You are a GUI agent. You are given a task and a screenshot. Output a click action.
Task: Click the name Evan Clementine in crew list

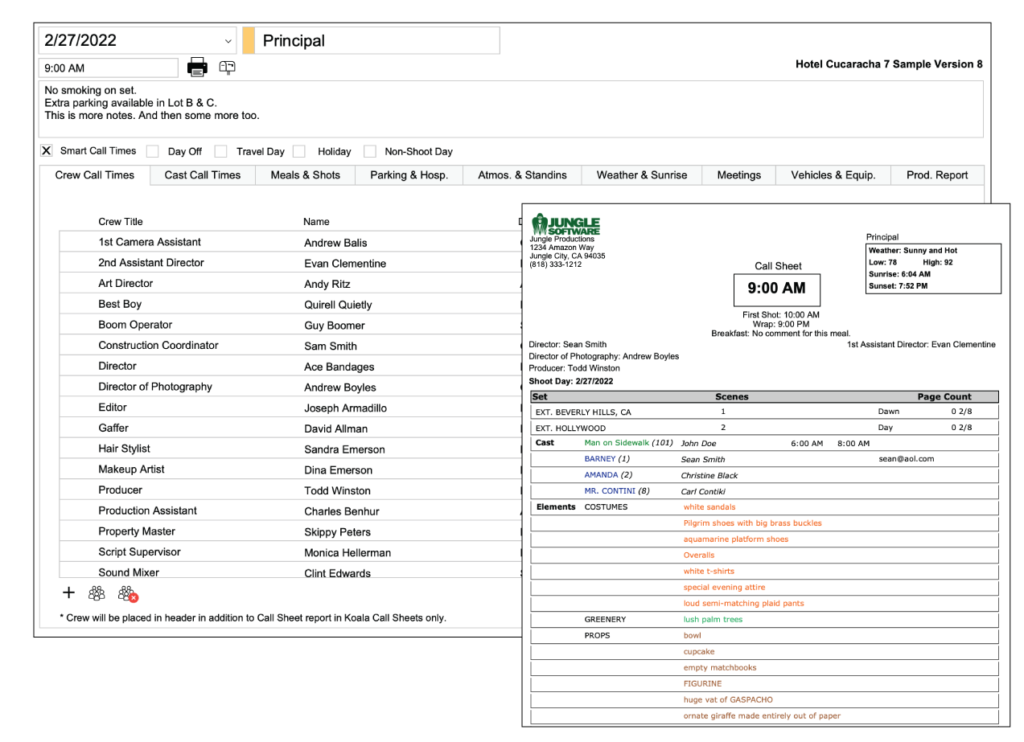click(345, 264)
